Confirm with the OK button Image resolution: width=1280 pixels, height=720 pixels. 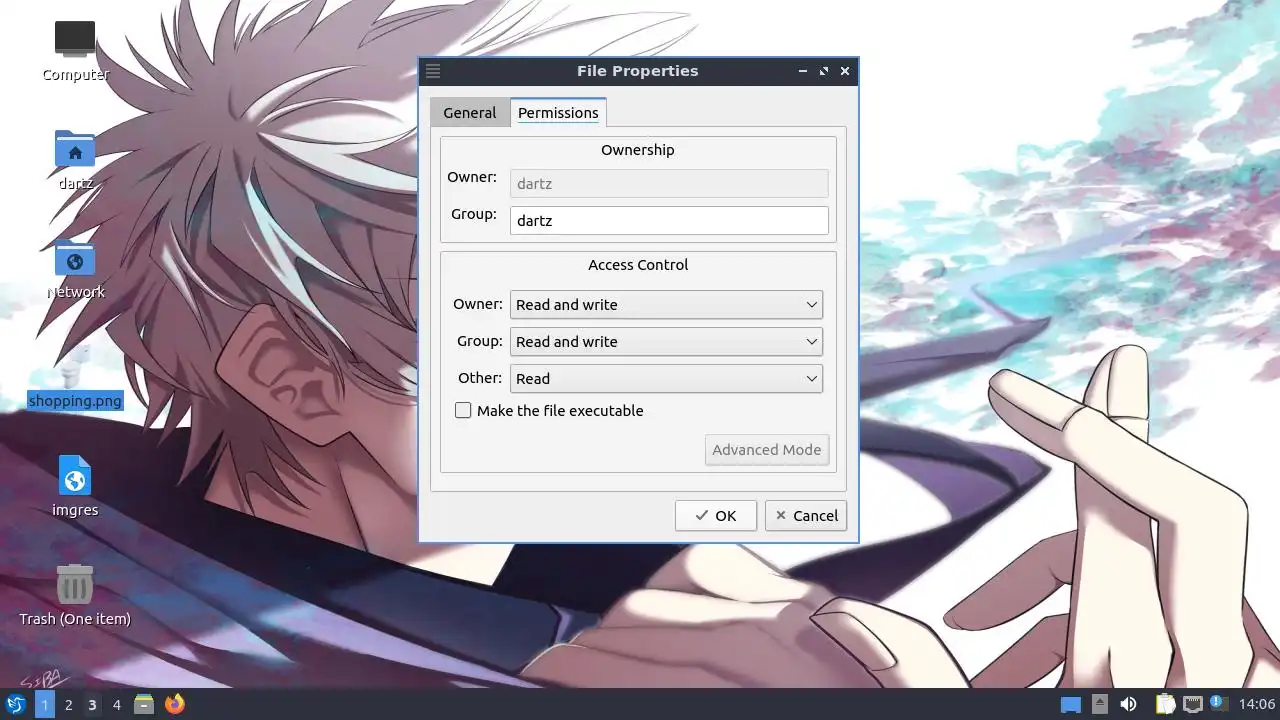click(x=716, y=516)
